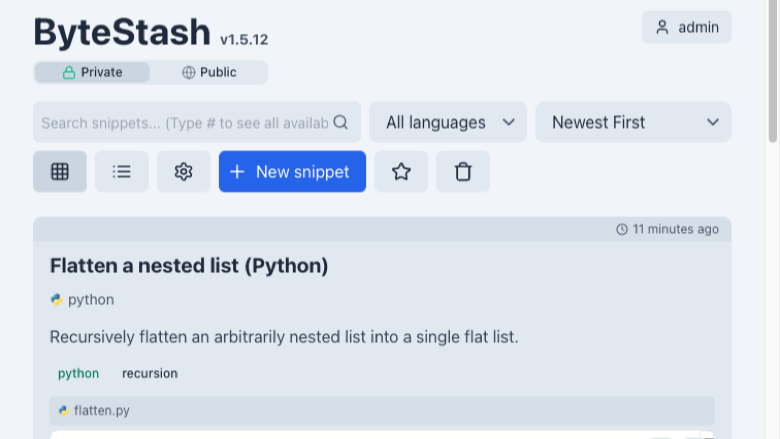Create a New snippet
The width and height of the screenshot is (780, 439).
[292, 172]
